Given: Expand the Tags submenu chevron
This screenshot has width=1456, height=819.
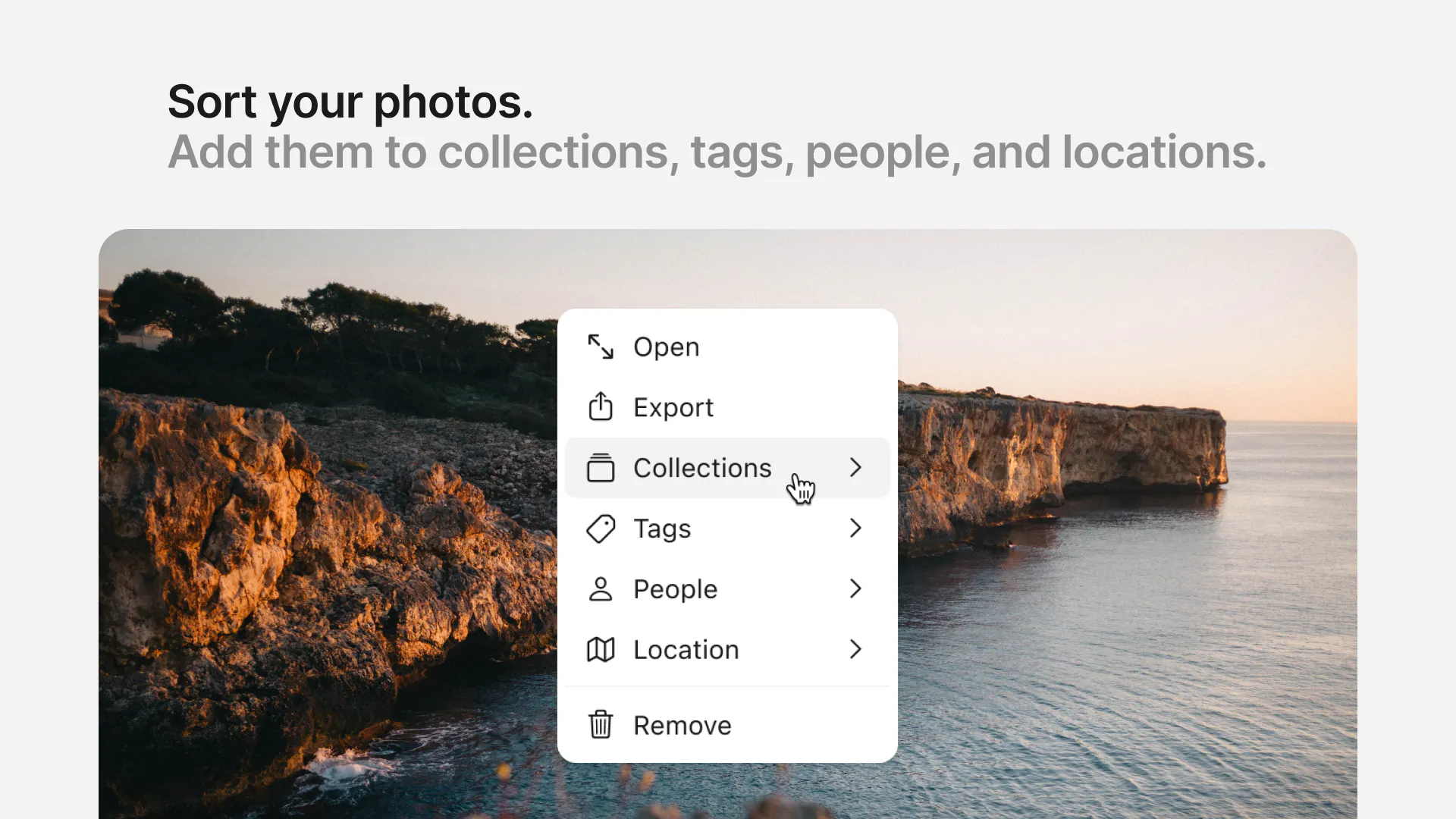Looking at the screenshot, I should pos(855,528).
